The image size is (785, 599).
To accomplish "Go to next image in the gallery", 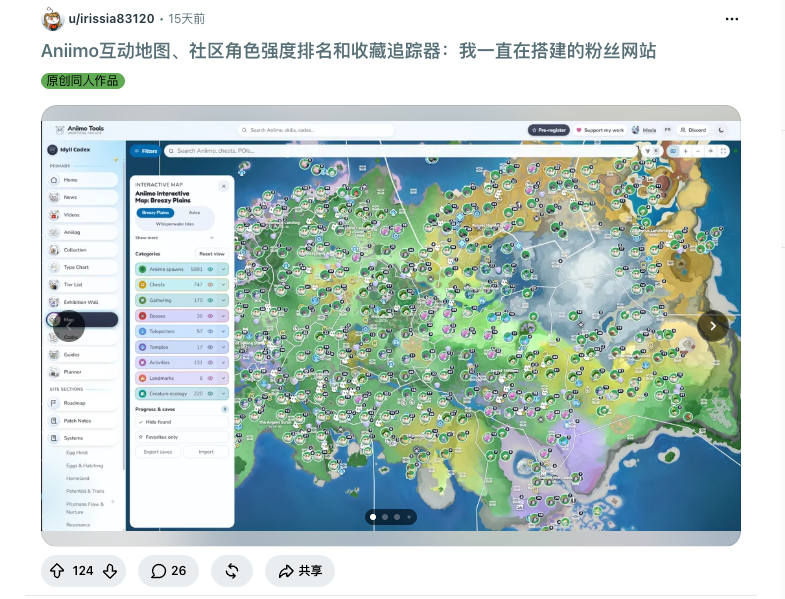I will [x=713, y=326].
